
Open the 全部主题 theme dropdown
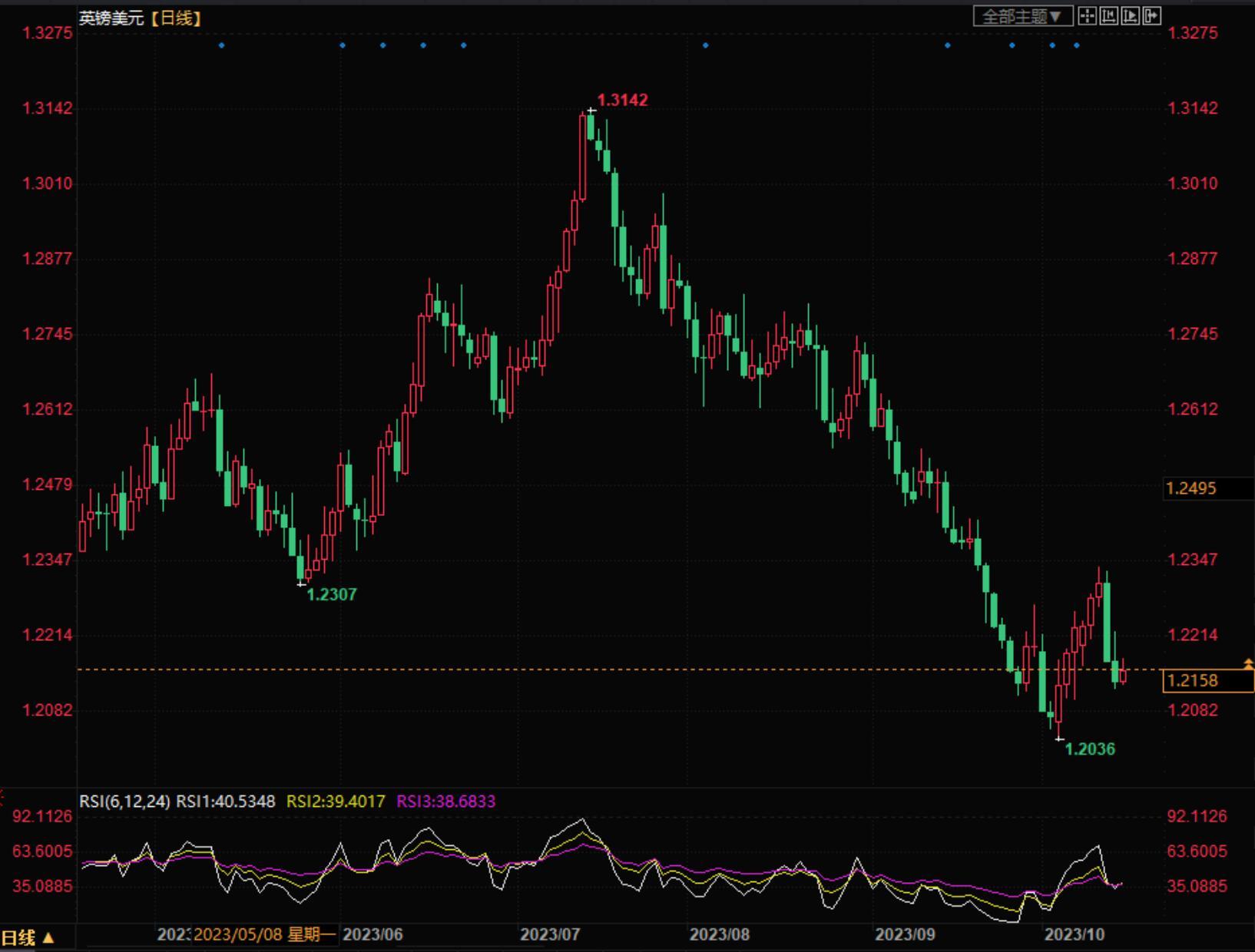(1022, 16)
